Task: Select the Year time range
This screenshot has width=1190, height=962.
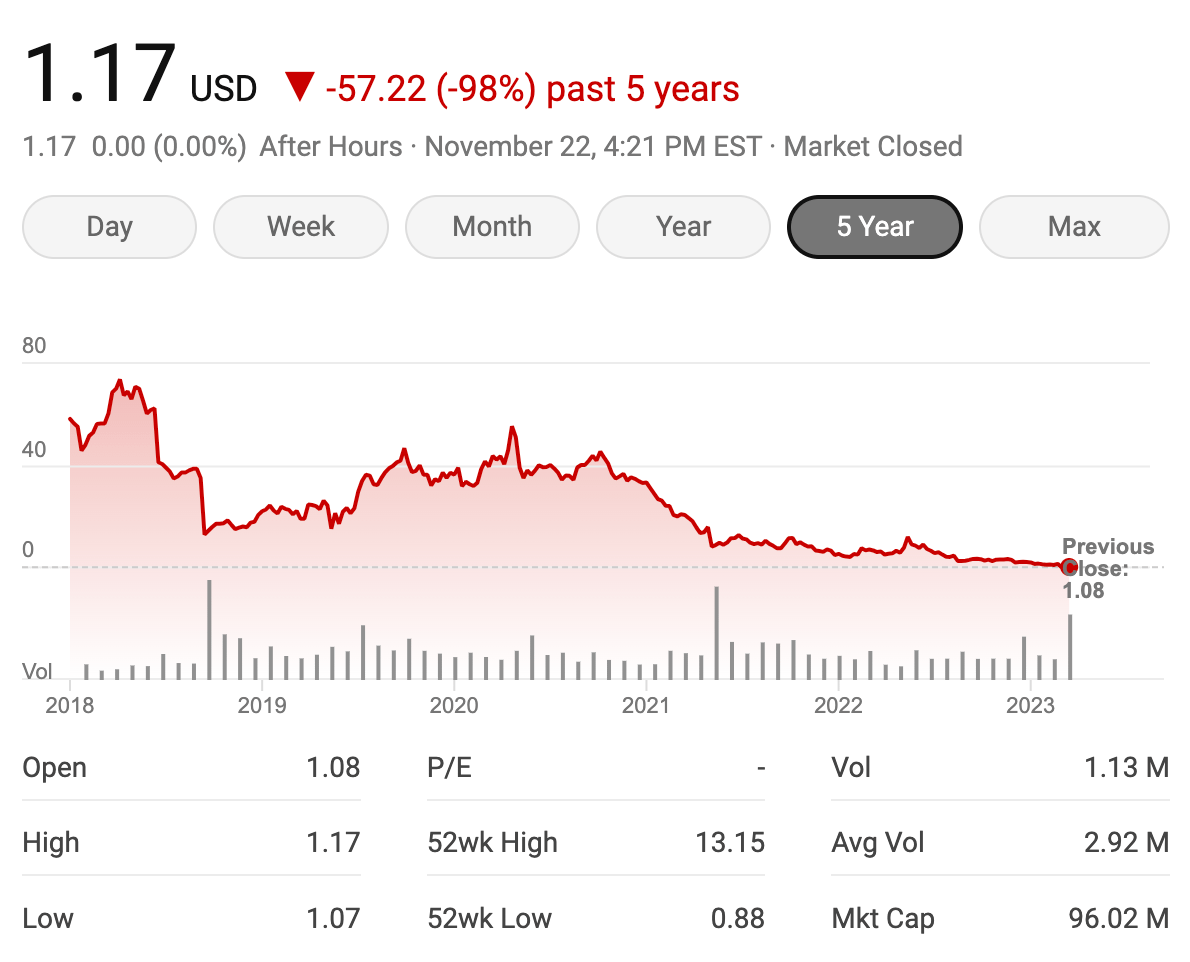Action: pyautogui.click(x=683, y=227)
